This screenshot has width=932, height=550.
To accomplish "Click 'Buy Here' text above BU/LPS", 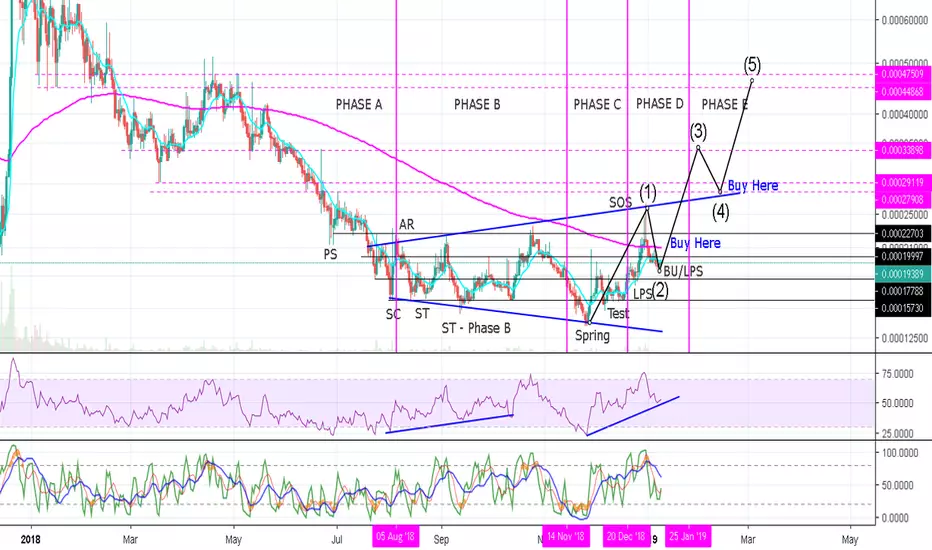I will (695, 243).
